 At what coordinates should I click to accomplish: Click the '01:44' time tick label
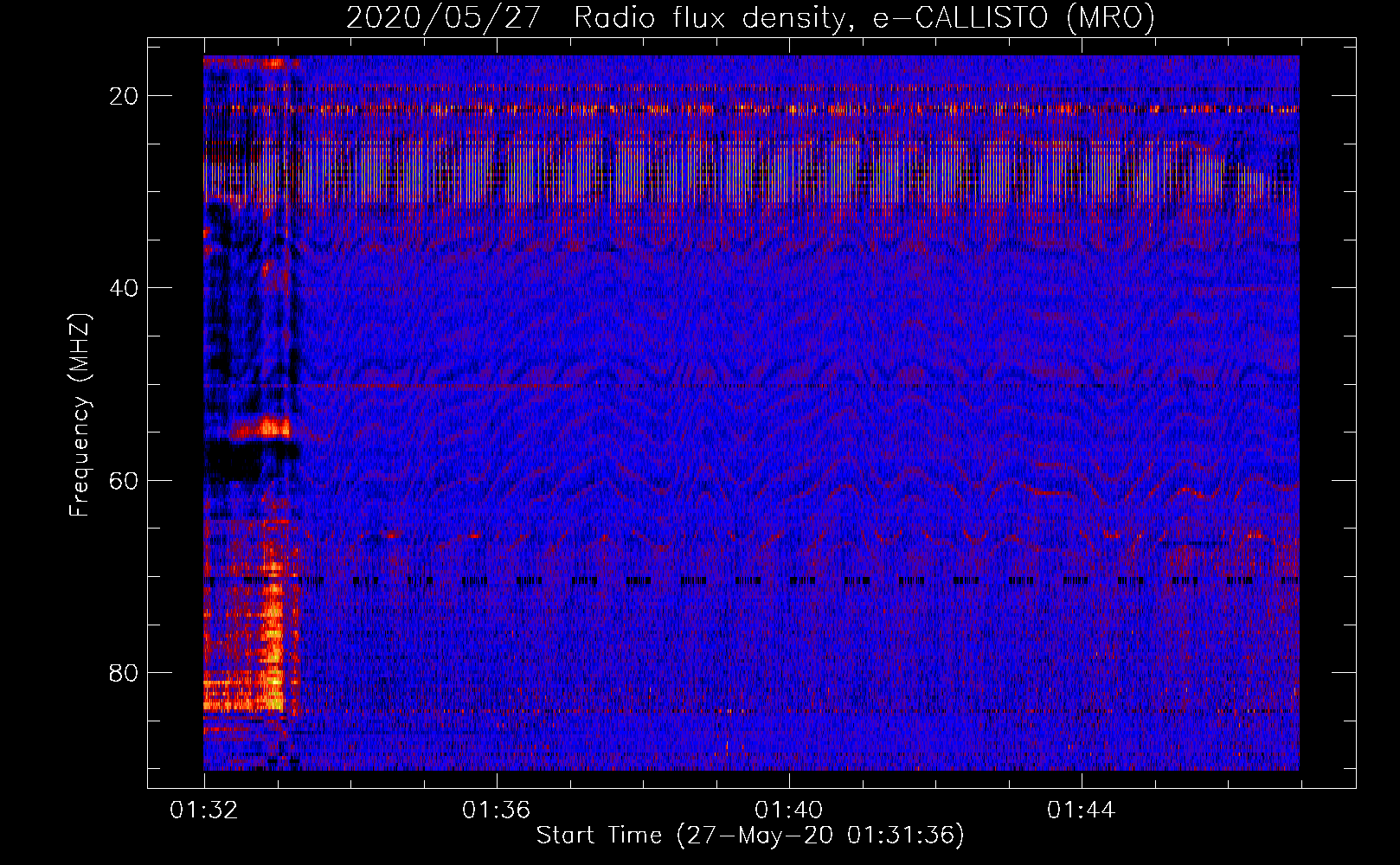click(x=1082, y=810)
